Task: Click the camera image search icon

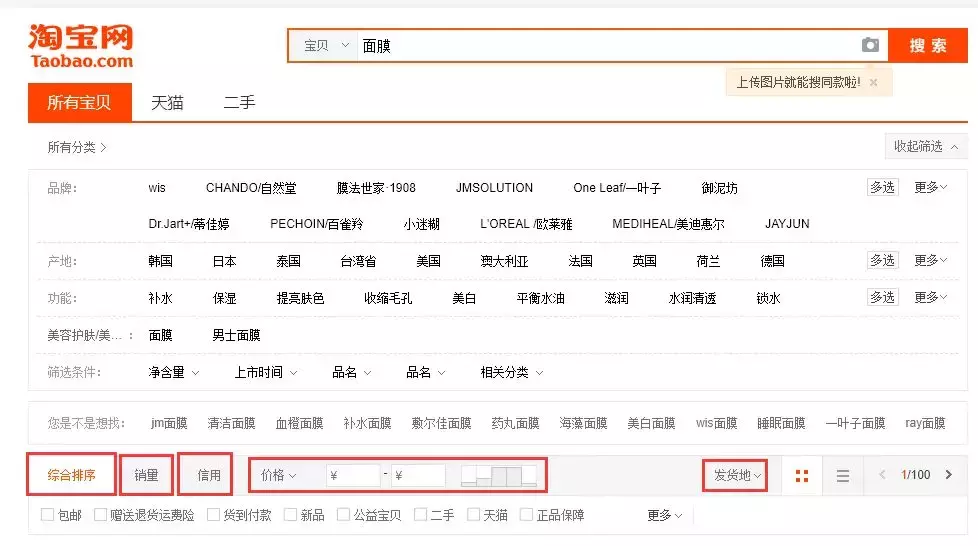Action: pyautogui.click(x=870, y=45)
